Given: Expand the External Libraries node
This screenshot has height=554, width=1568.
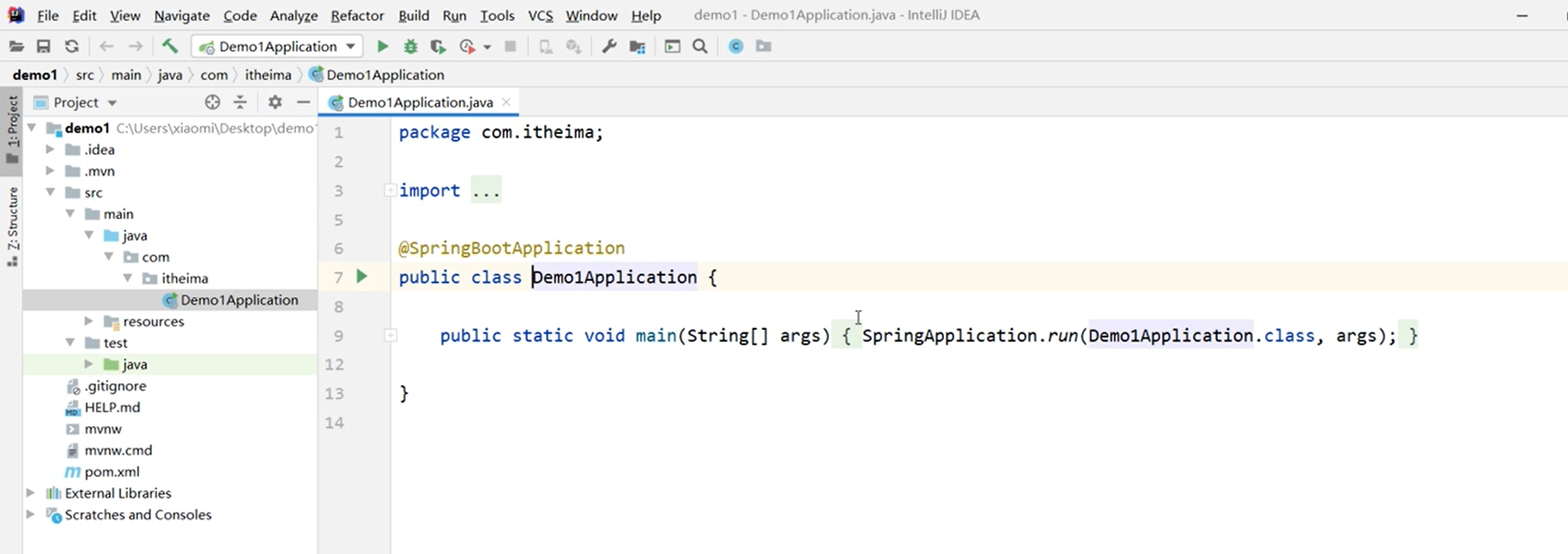Looking at the screenshot, I should 31,493.
